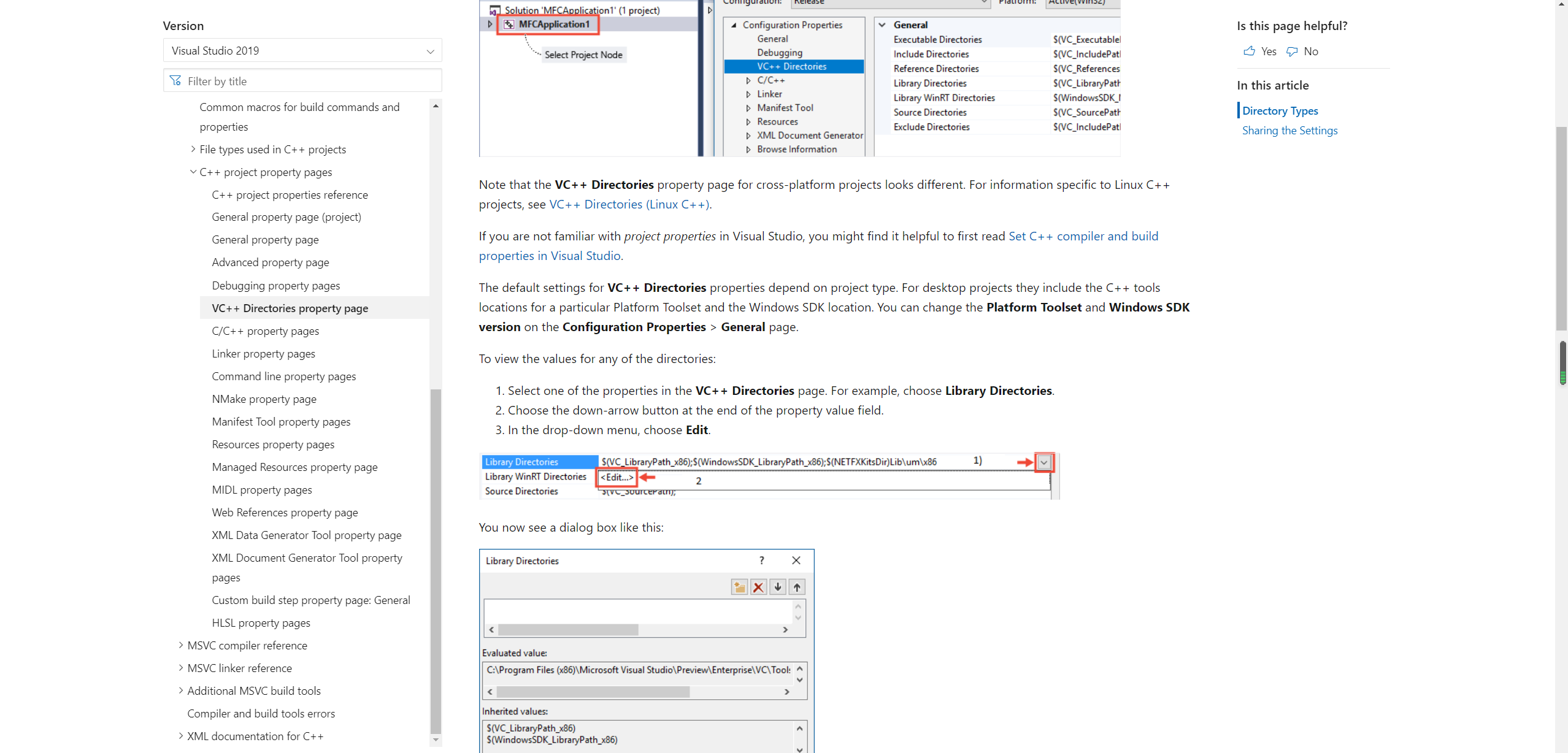The image size is (1568, 753).
Task: Jump to Sharing the Settings section
Action: pyautogui.click(x=1289, y=131)
